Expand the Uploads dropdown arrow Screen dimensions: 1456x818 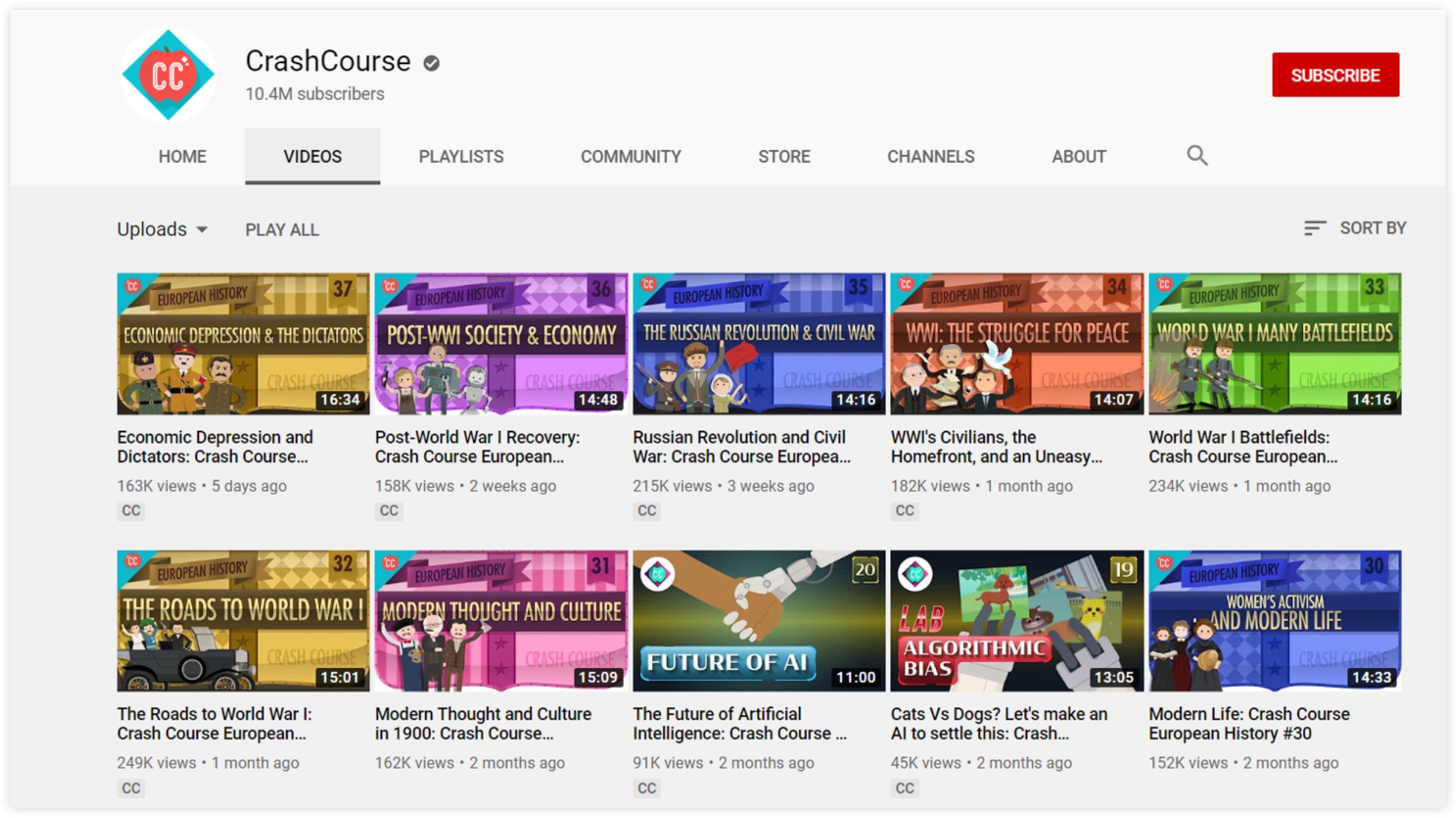pos(202,230)
